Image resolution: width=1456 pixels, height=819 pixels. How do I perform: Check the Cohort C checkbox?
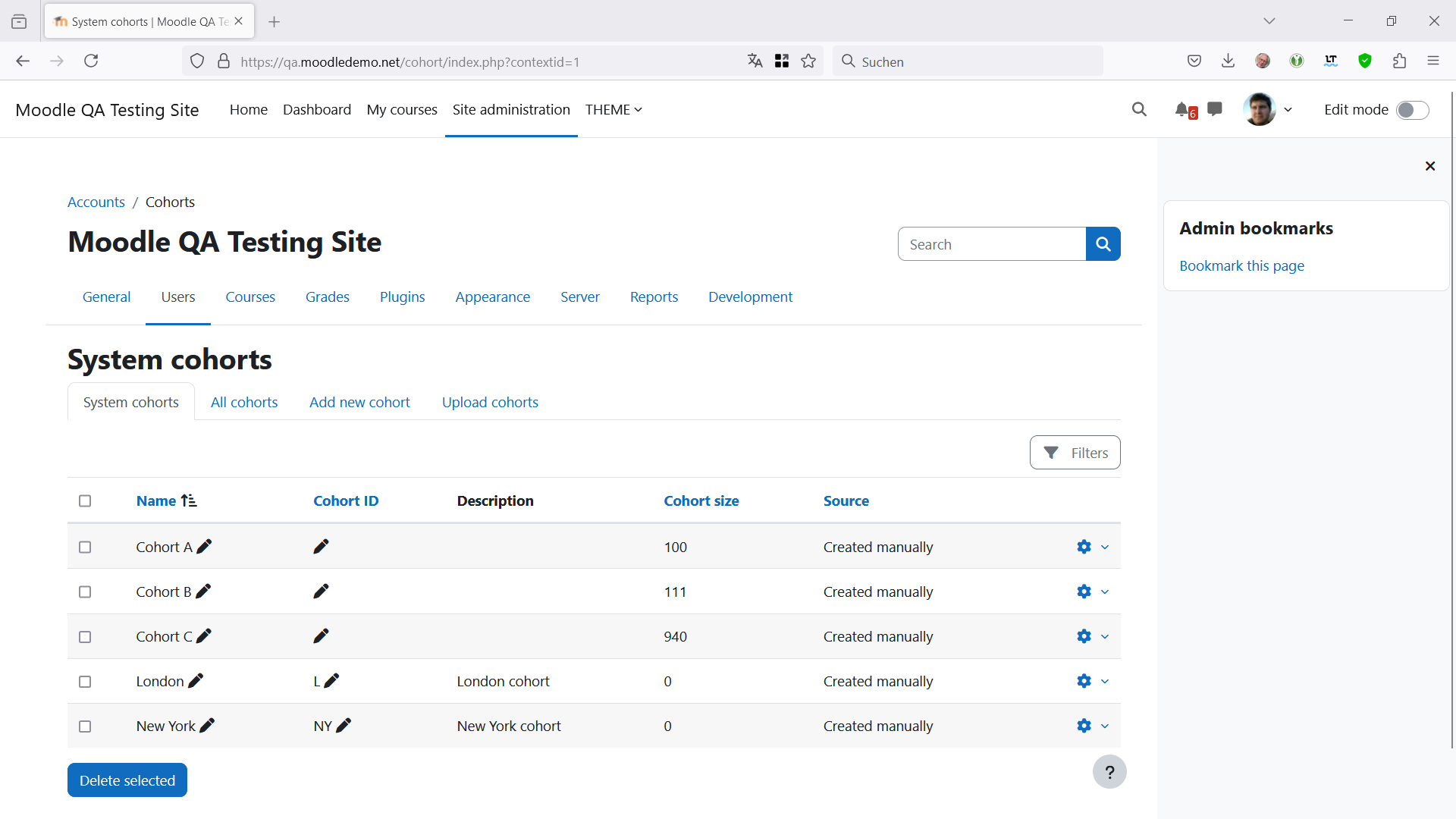coord(85,637)
